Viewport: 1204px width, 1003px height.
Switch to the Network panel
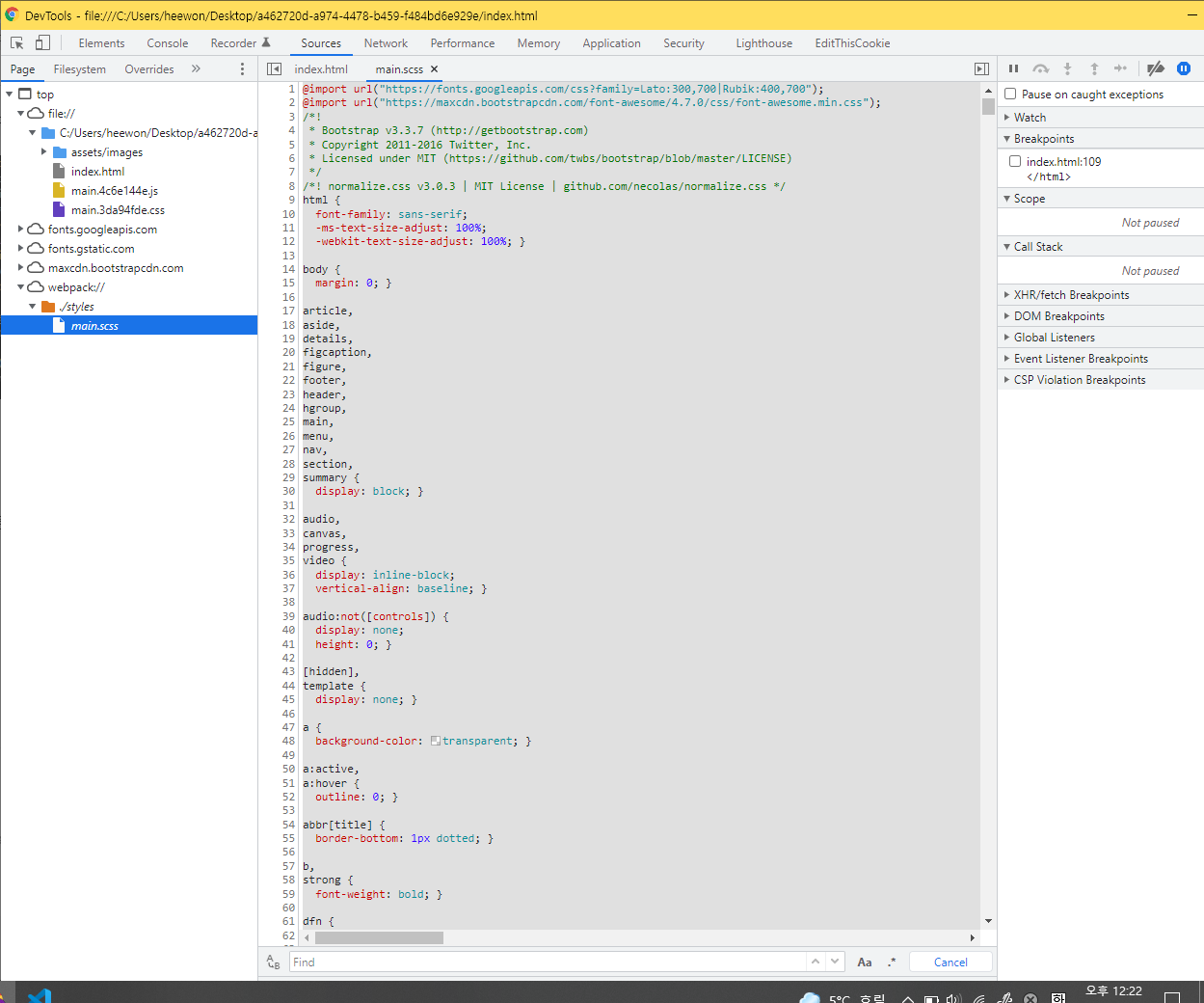[386, 42]
